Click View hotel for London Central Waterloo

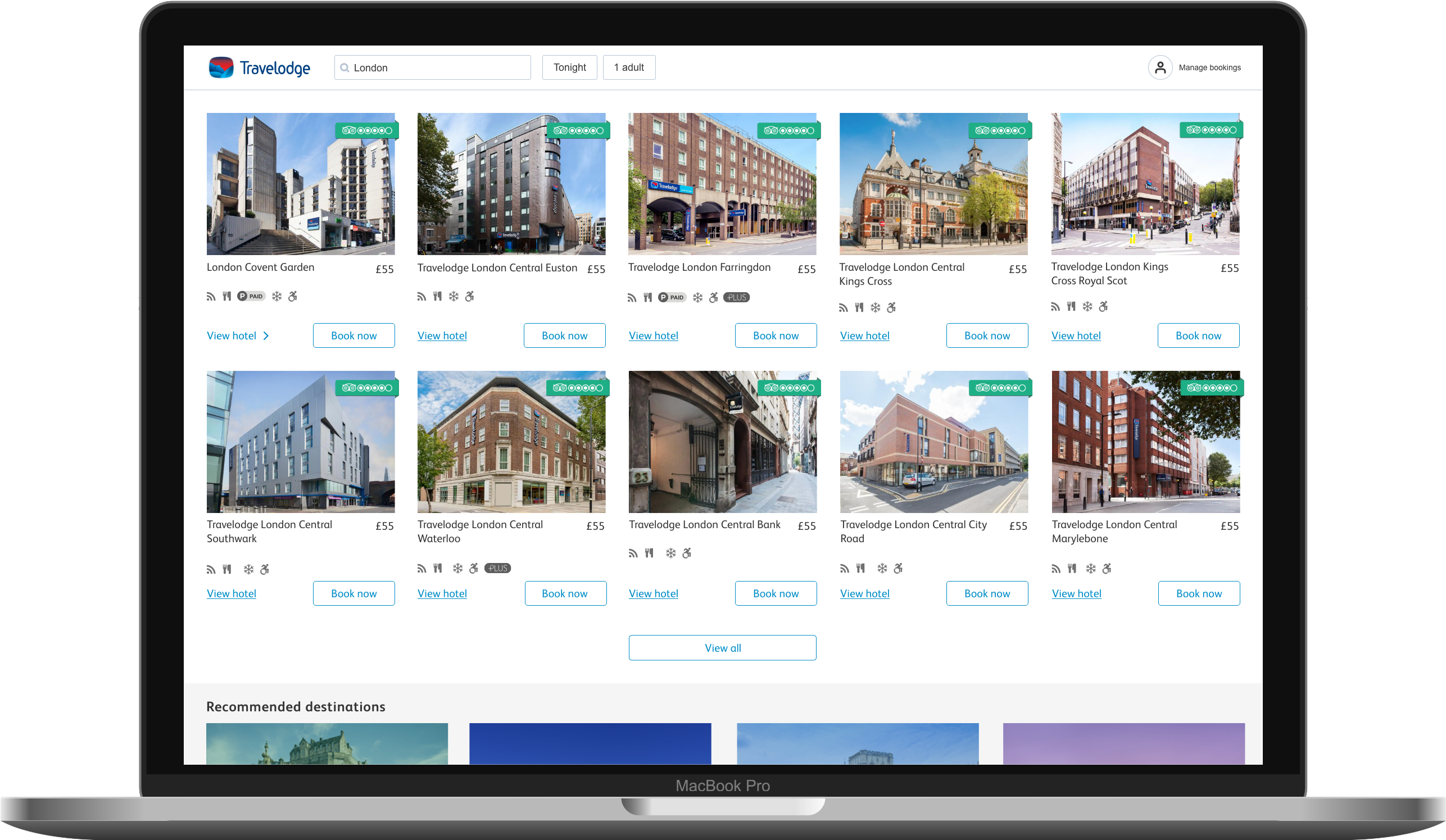point(442,594)
